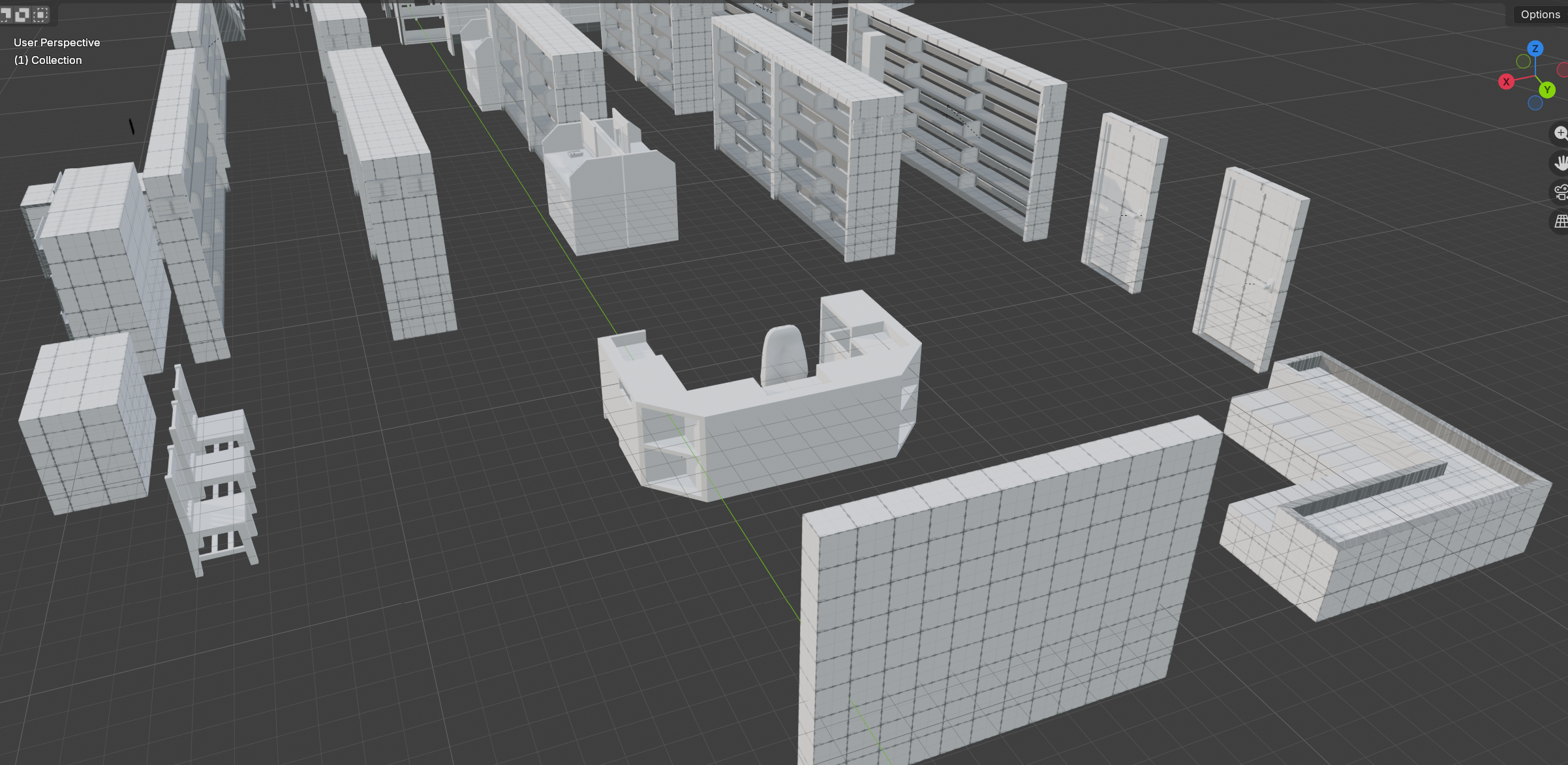The width and height of the screenshot is (1568, 765).
Task: Click the Move view hand button
Action: coord(1560,162)
